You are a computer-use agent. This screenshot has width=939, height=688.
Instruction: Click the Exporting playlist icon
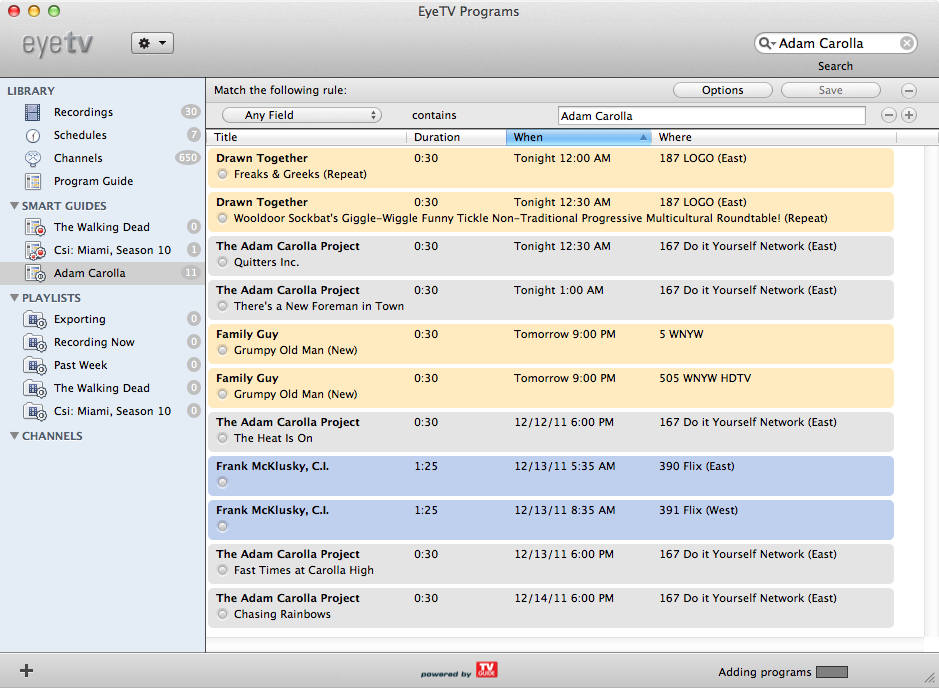pos(35,319)
